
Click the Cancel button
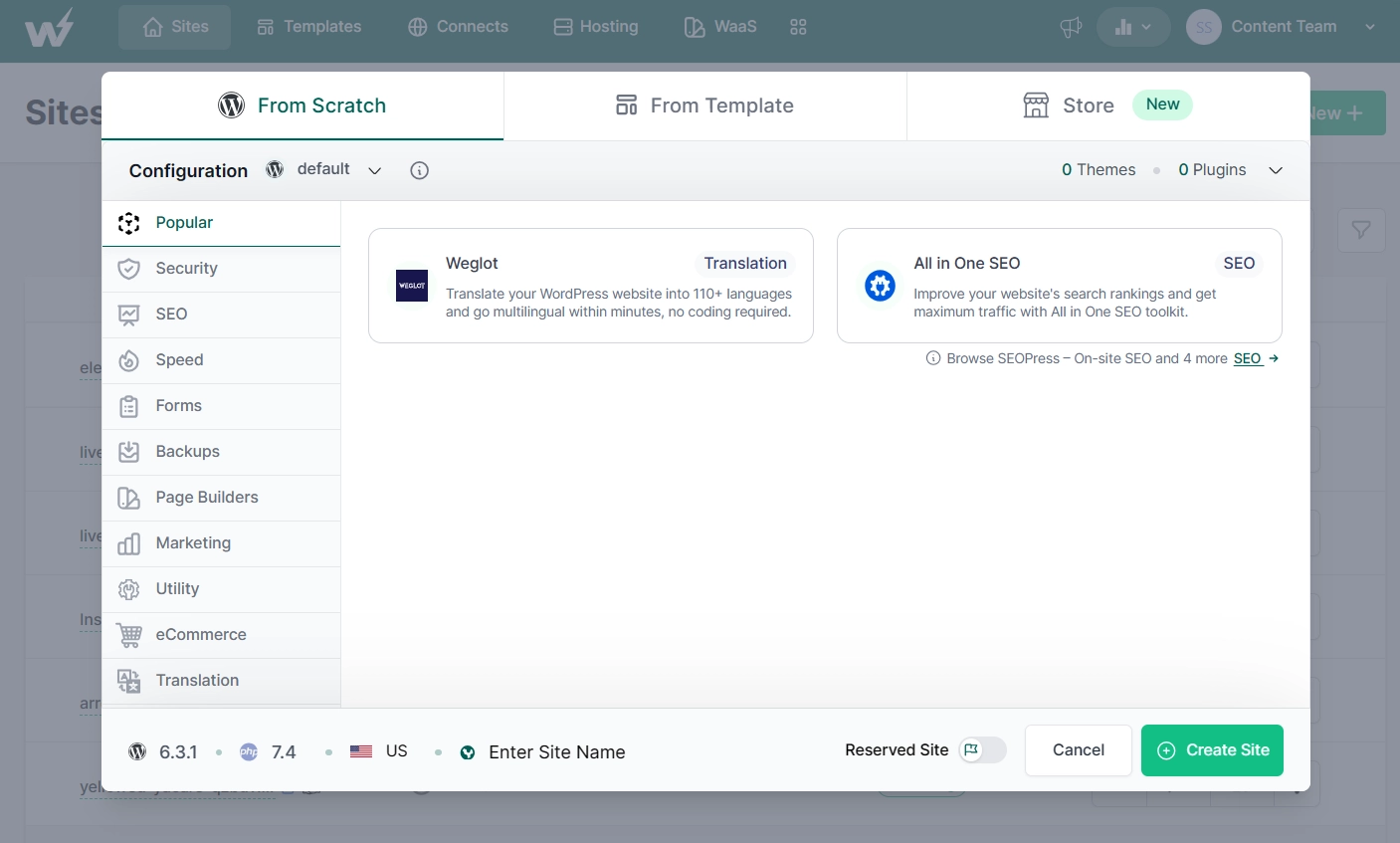(1079, 750)
